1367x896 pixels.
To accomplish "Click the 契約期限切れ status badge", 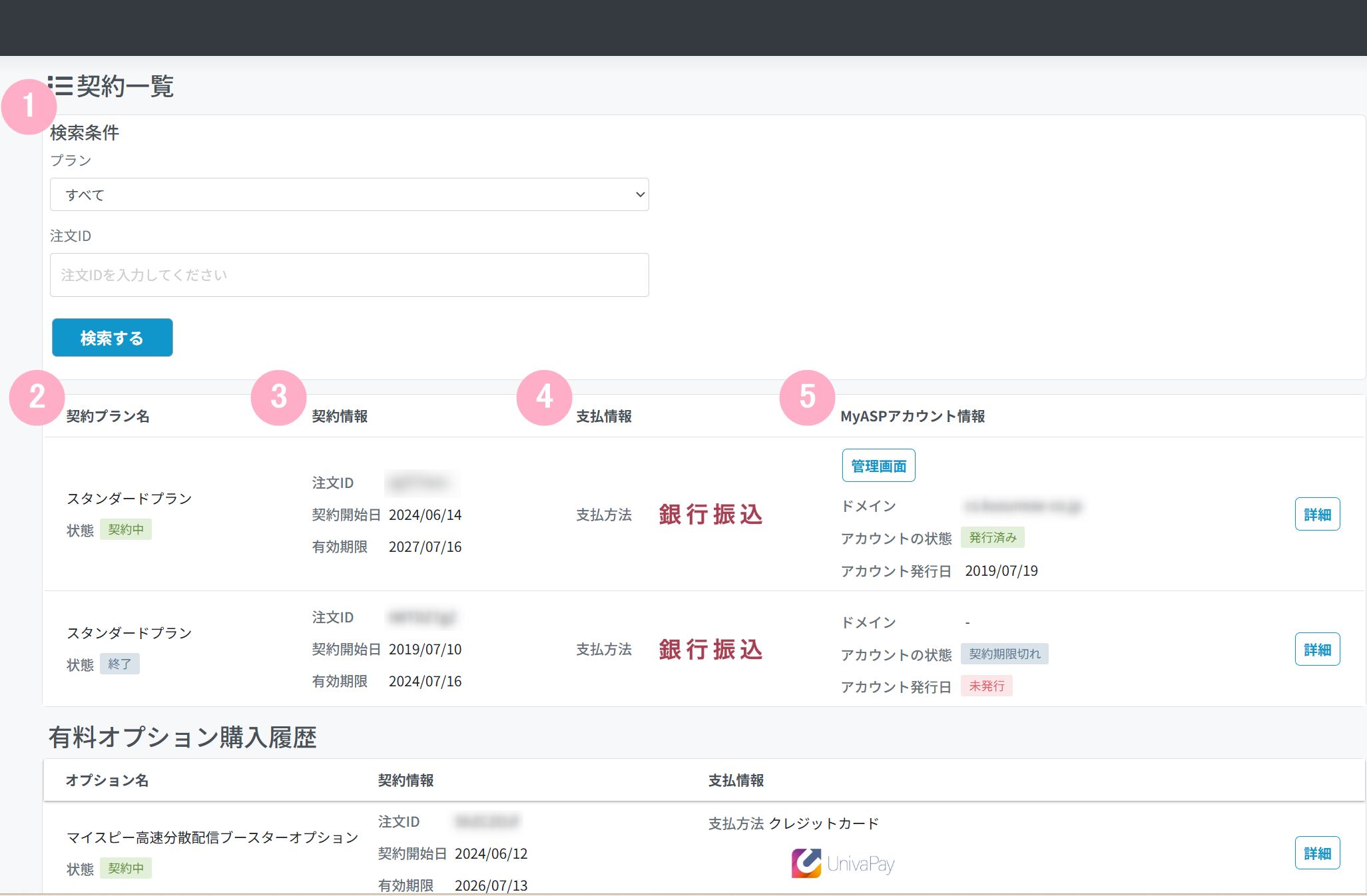I will (x=1004, y=654).
